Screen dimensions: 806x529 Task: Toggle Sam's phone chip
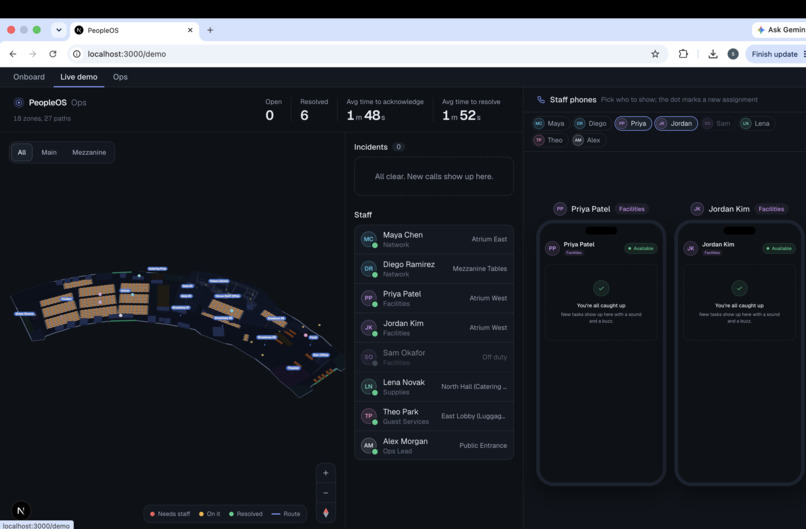pos(717,123)
